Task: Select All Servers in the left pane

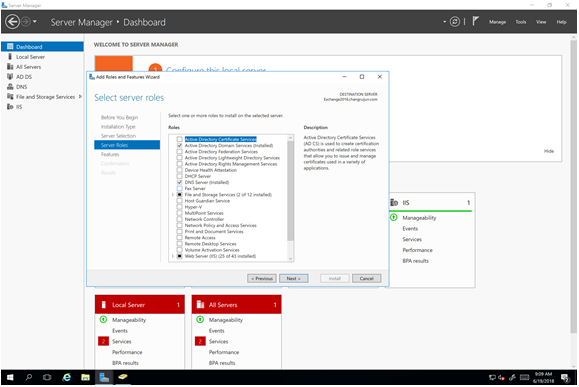Action: 42,67
